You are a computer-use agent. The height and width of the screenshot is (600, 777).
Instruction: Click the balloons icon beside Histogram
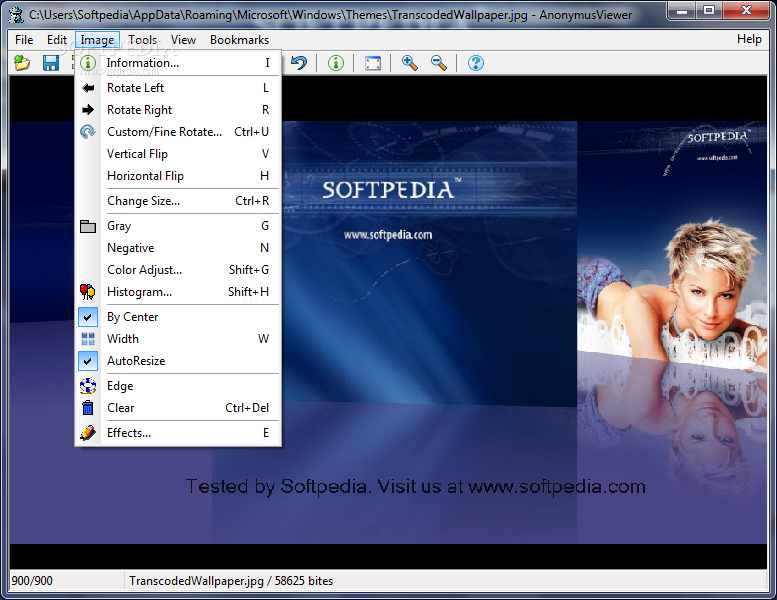pyautogui.click(x=88, y=292)
